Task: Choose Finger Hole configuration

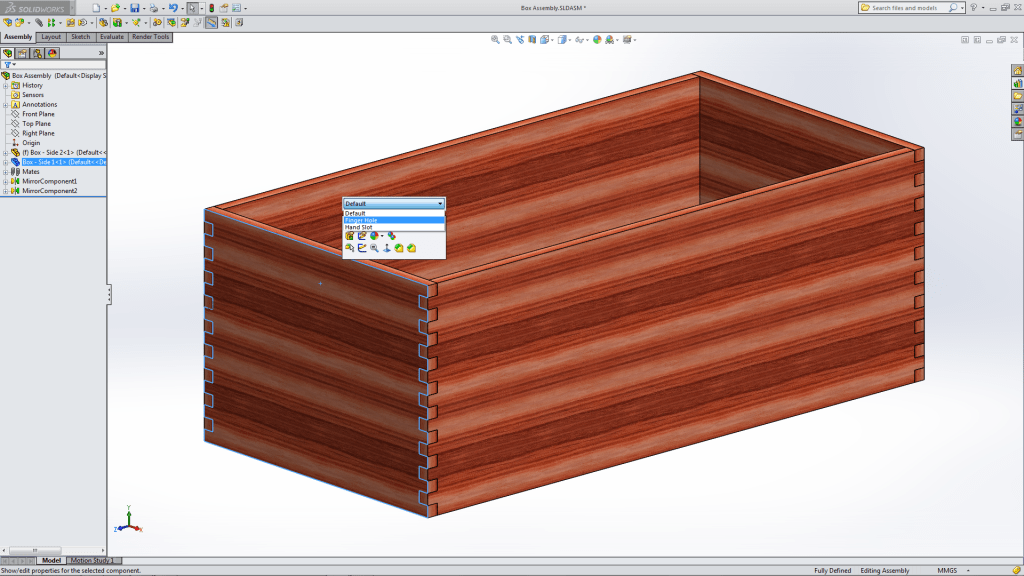Action: click(x=394, y=220)
